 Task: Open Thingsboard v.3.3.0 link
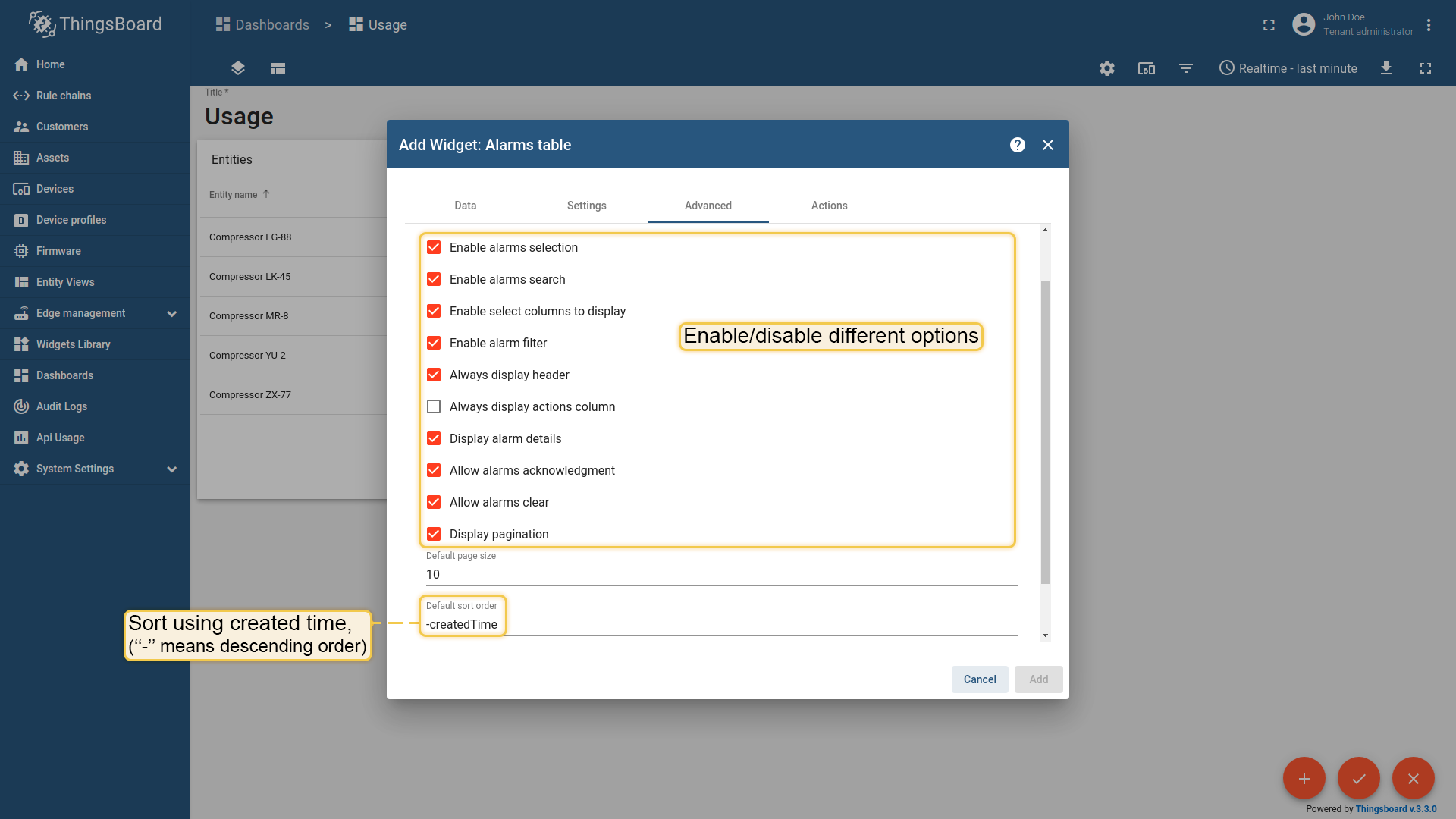(x=1396, y=809)
